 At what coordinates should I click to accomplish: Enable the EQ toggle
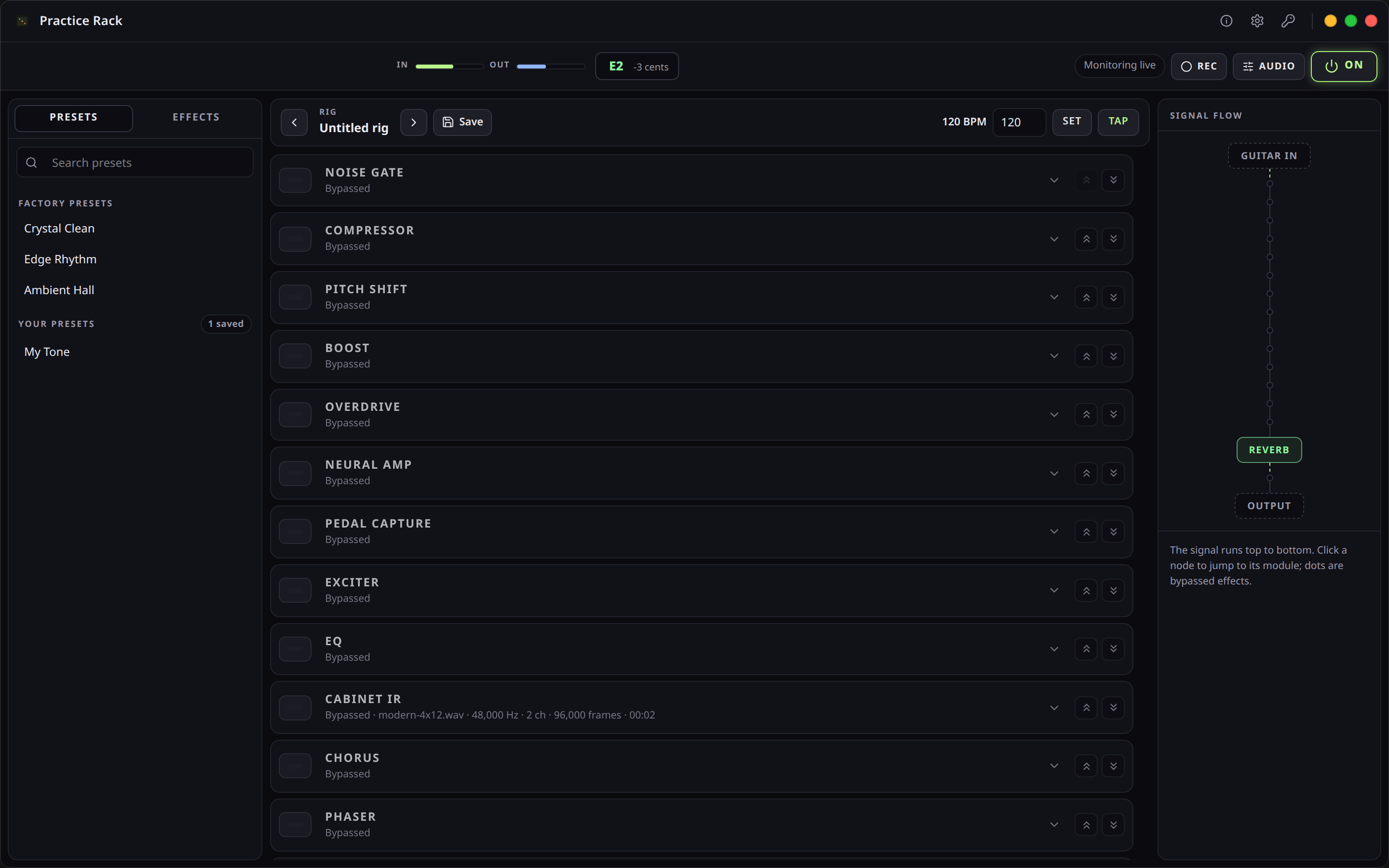click(295, 649)
